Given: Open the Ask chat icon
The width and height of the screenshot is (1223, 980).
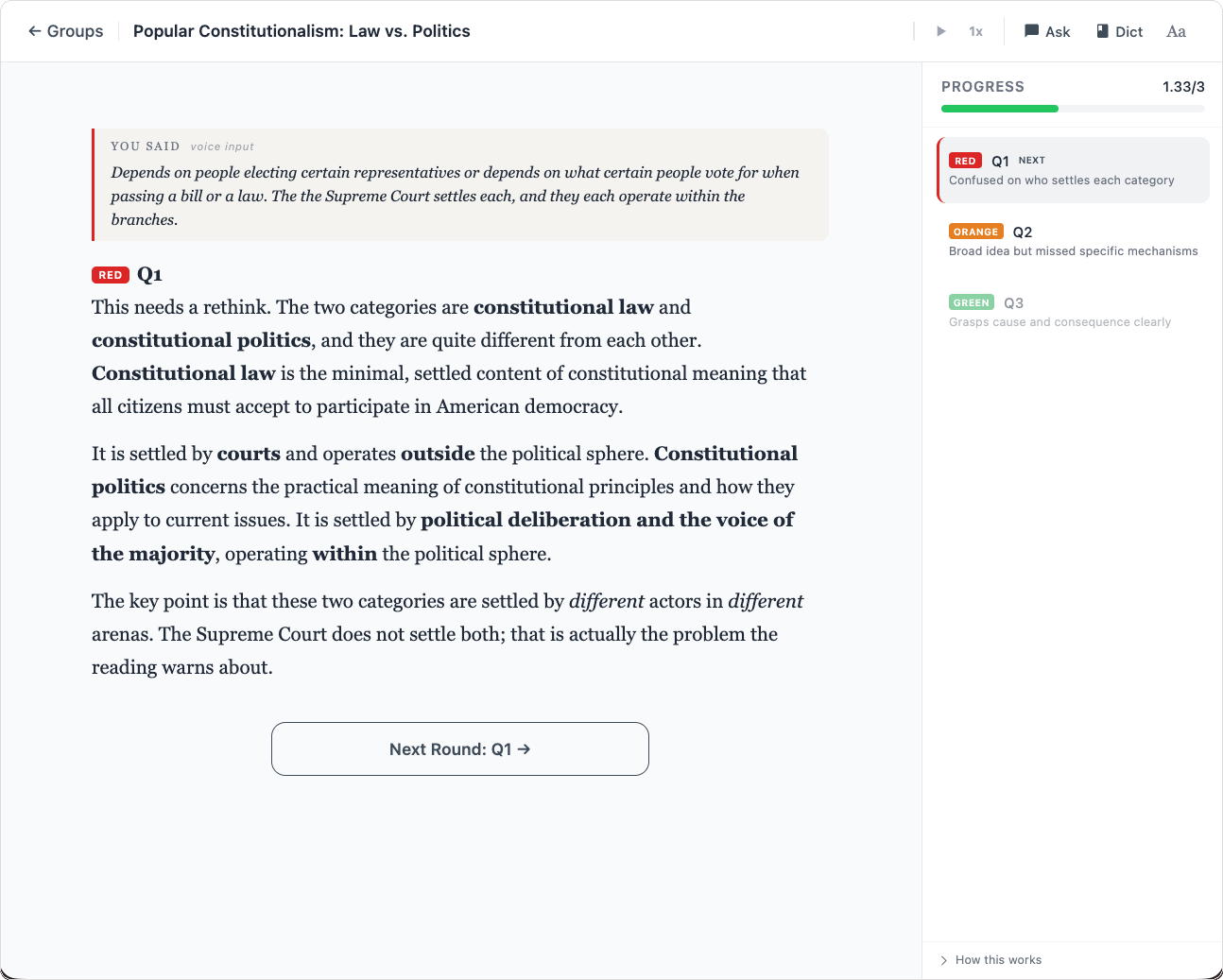Looking at the screenshot, I should point(1047,31).
